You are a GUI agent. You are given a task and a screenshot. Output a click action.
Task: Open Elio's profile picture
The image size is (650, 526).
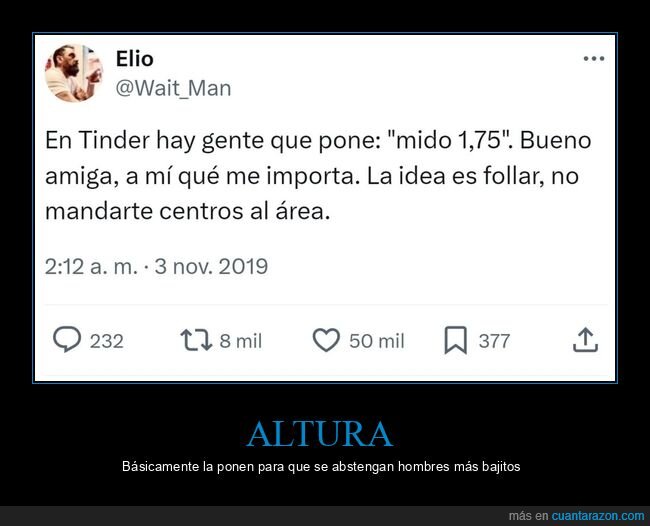tap(74, 73)
